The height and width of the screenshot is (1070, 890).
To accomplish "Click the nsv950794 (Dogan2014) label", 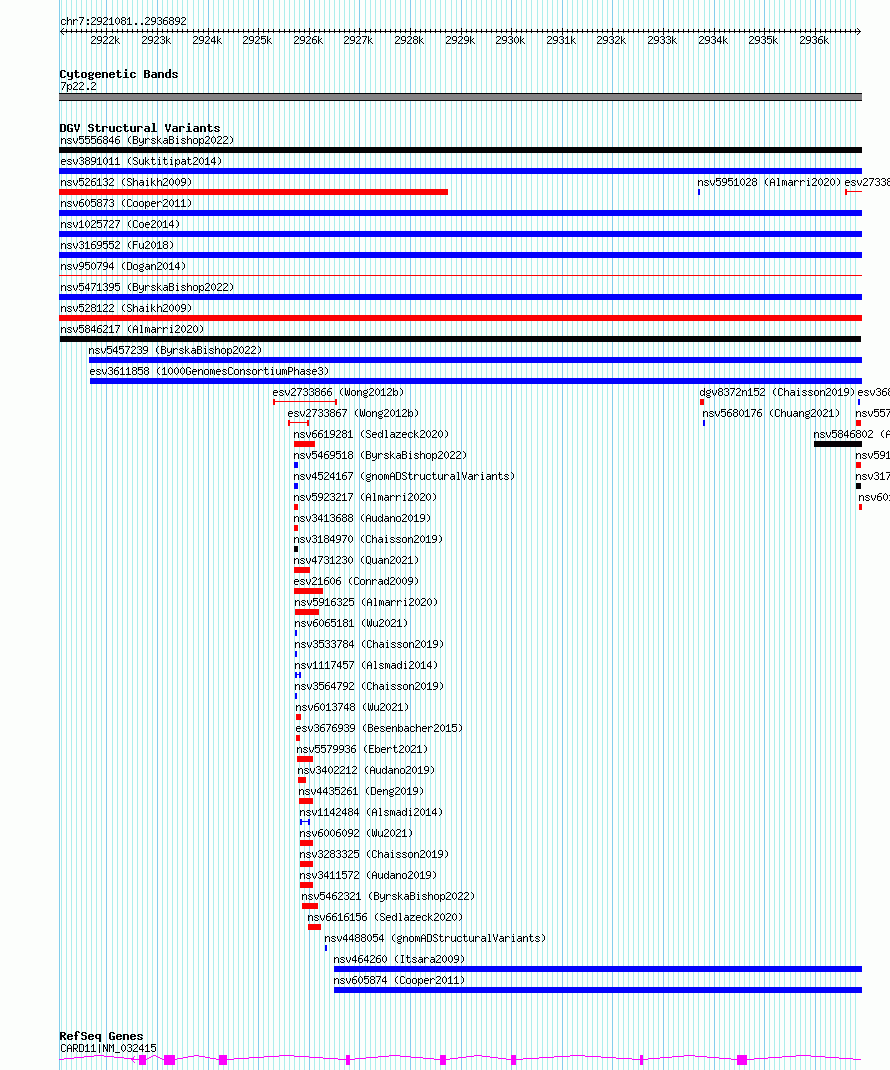I will (x=123, y=266).
